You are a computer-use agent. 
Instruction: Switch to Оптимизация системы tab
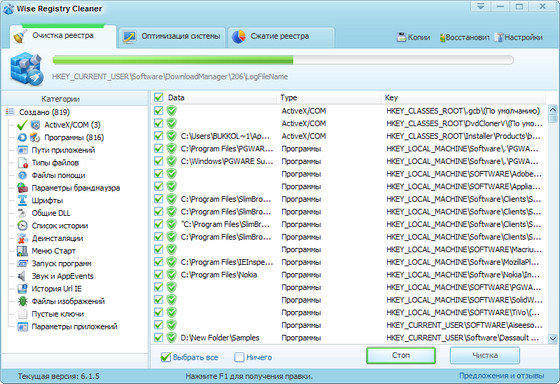coord(172,36)
